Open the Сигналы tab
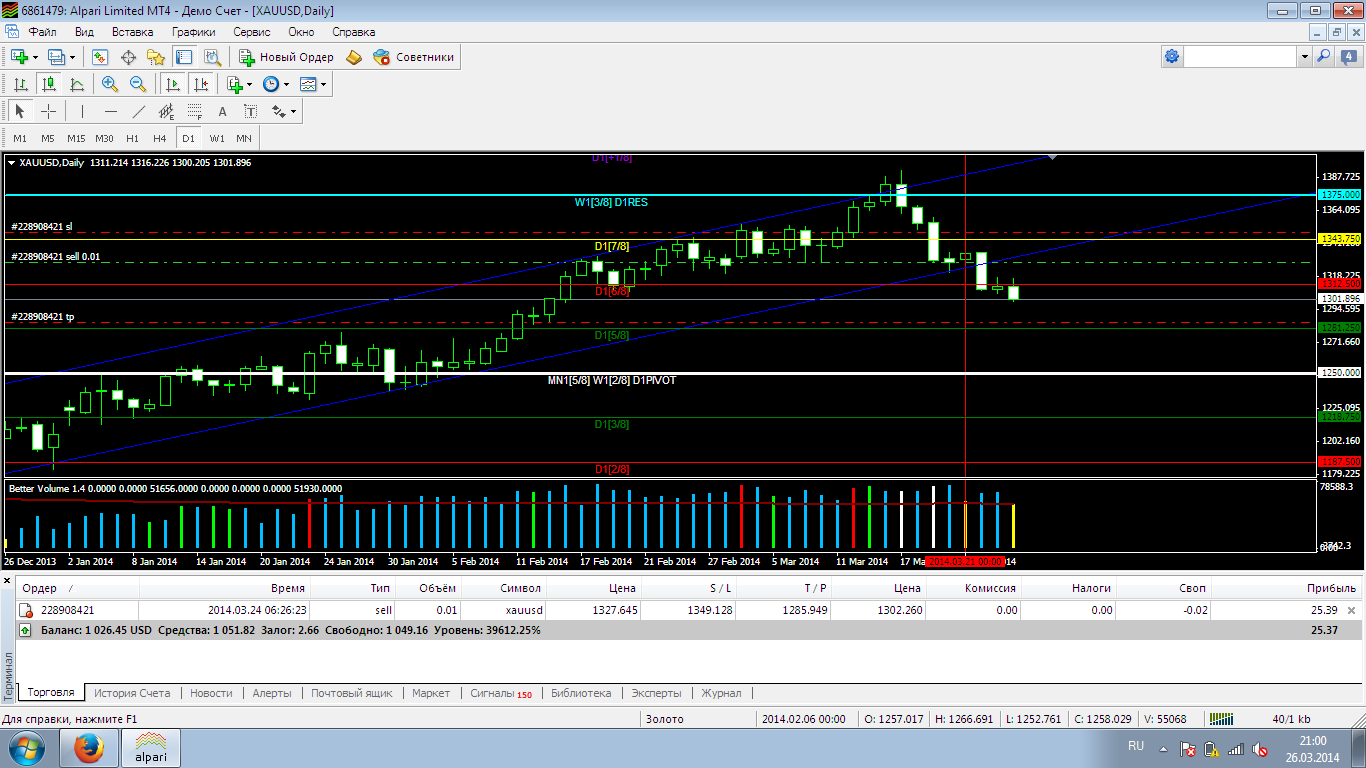 500,693
